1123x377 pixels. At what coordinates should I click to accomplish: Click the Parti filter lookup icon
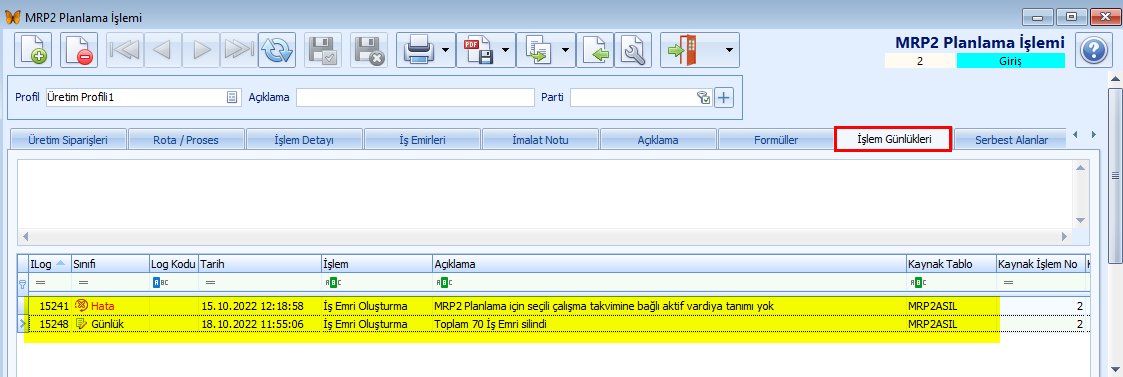(x=703, y=97)
